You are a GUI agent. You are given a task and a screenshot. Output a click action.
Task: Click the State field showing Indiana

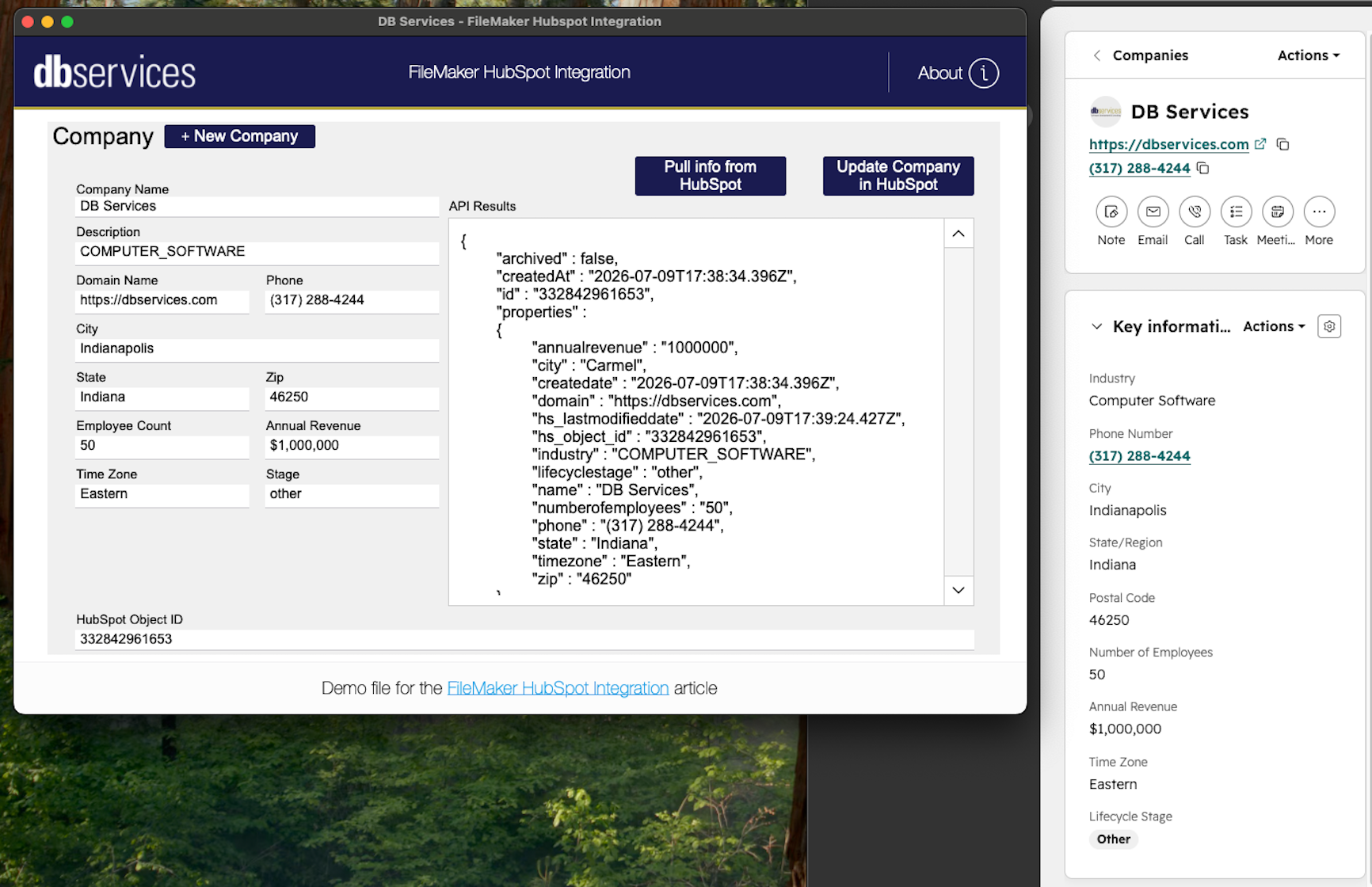pos(162,398)
